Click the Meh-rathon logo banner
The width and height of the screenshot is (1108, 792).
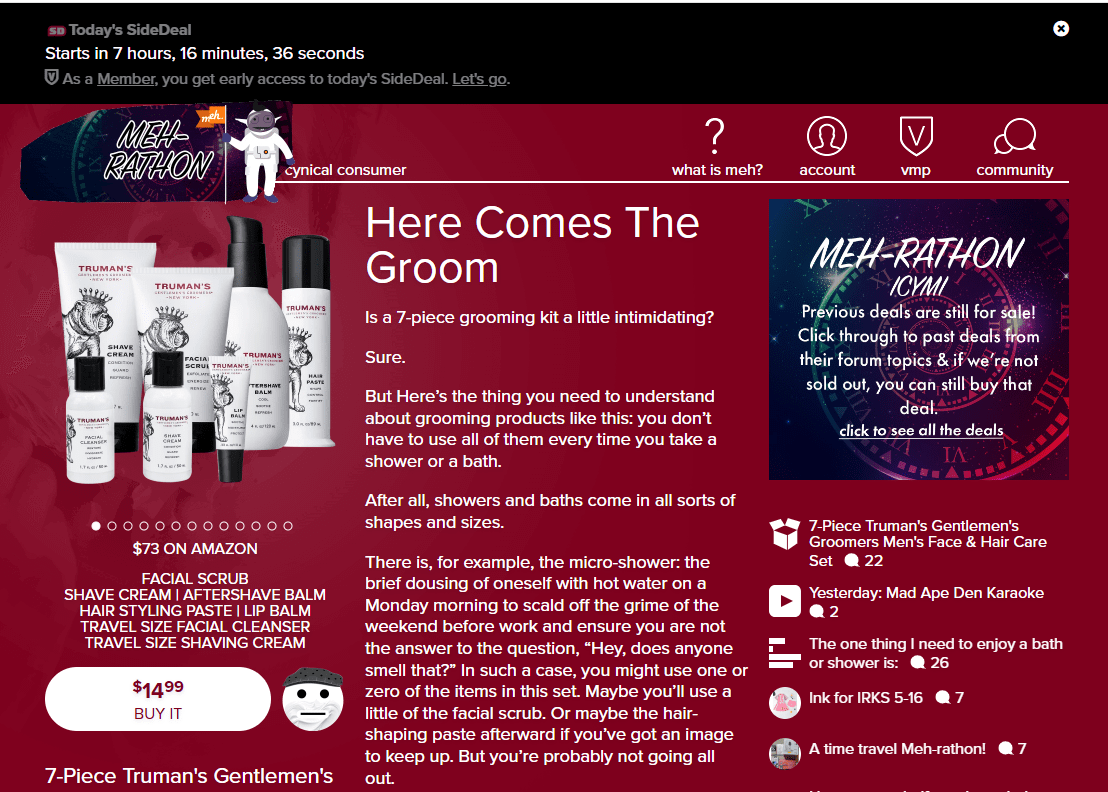click(157, 153)
